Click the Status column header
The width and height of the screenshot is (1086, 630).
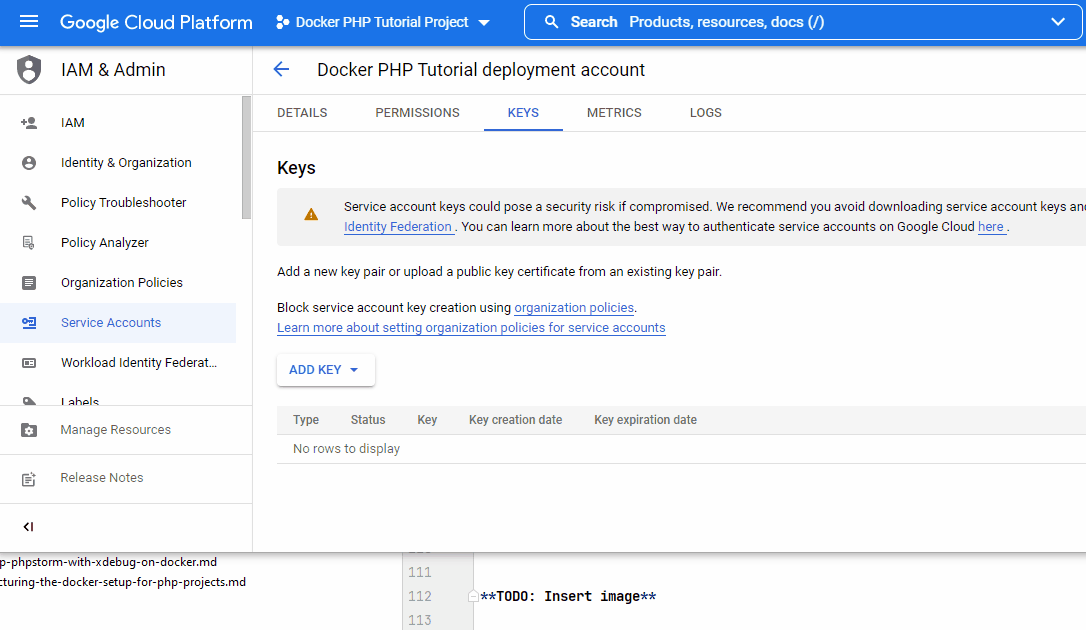coord(368,420)
